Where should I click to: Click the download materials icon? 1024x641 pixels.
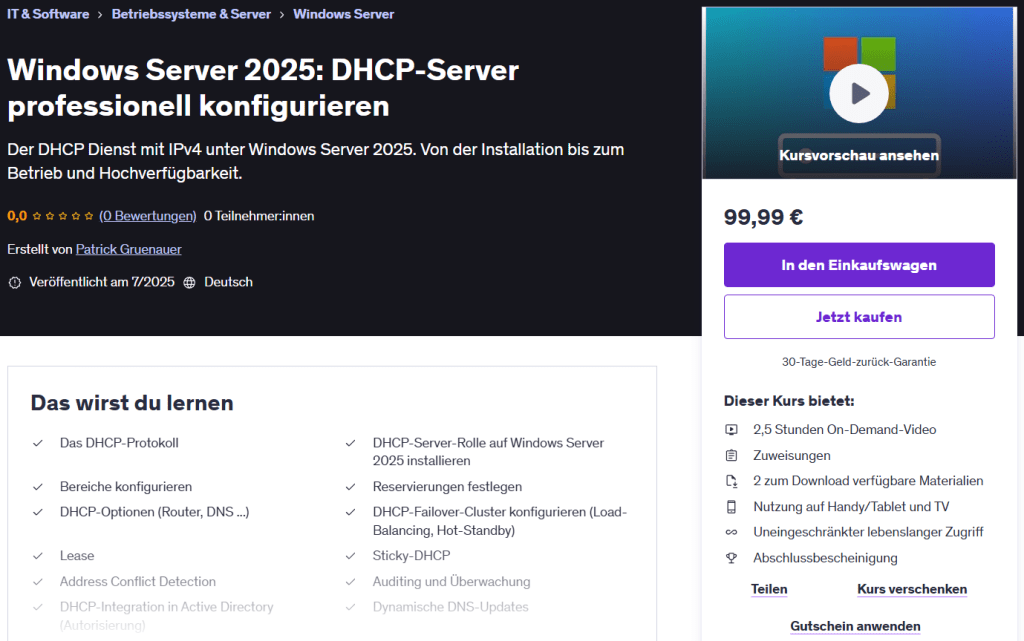pyautogui.click(x=731, y=481)
